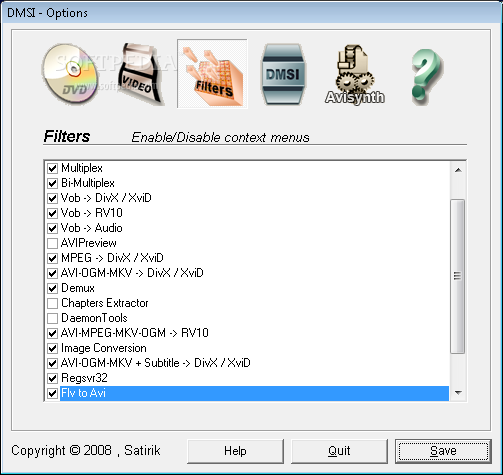Open the DVD options section icon
This screenshot has height=475, width=503.
point(71,74)
